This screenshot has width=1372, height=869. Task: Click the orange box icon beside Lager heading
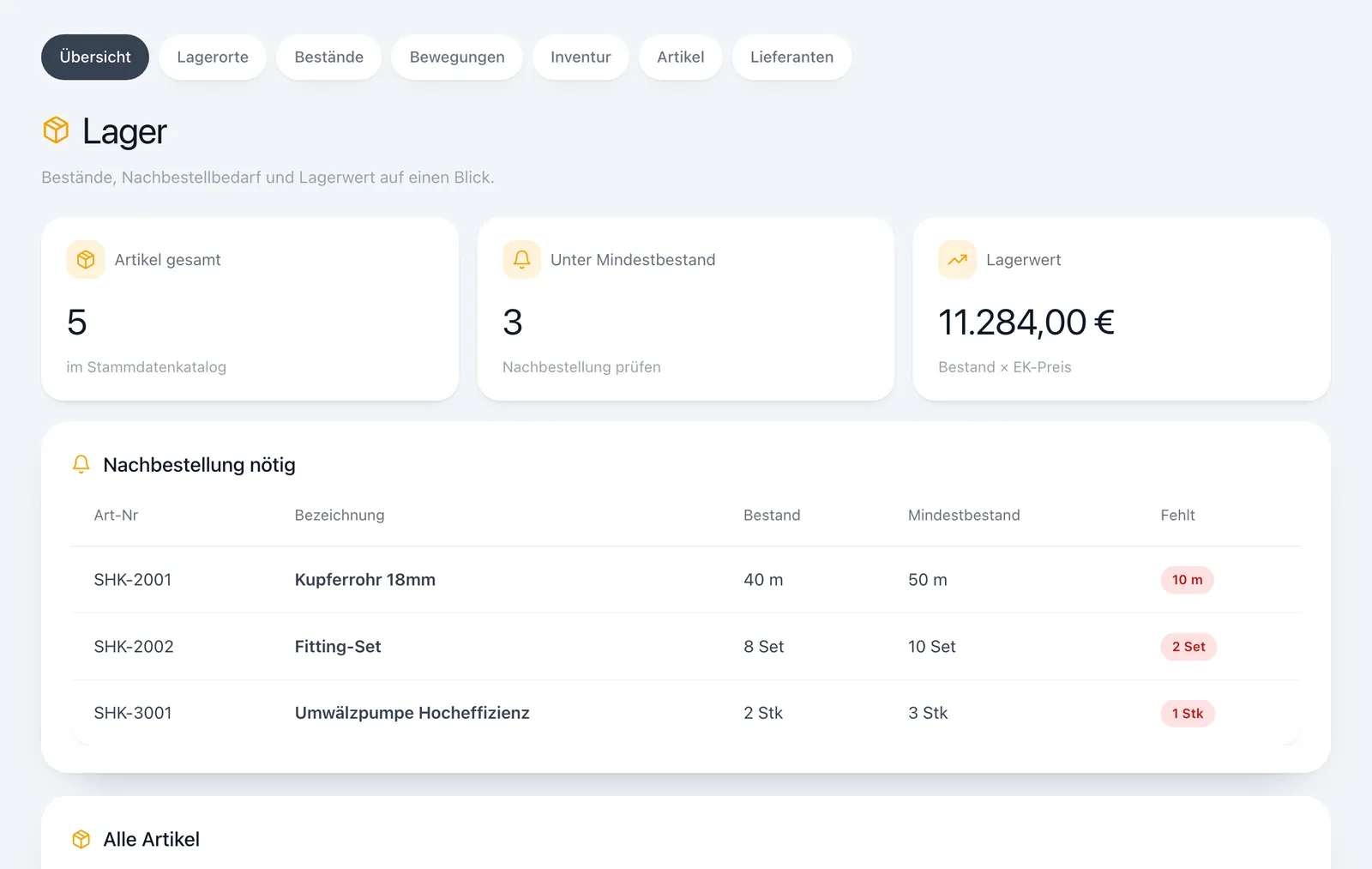[x=56, y=130]
